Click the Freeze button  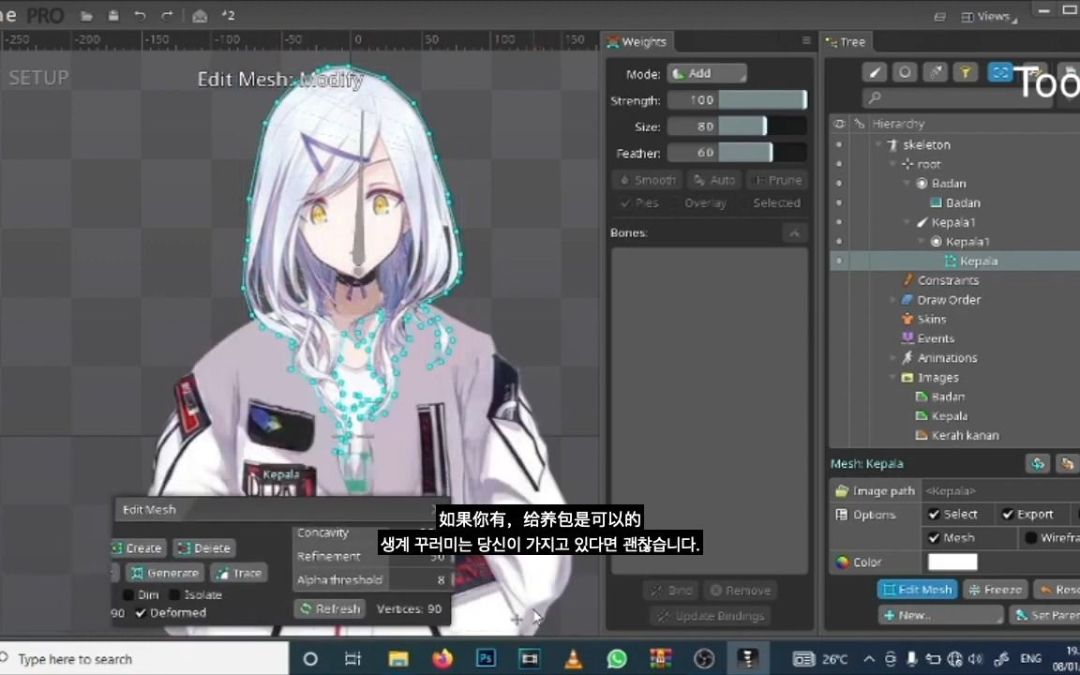995,590
